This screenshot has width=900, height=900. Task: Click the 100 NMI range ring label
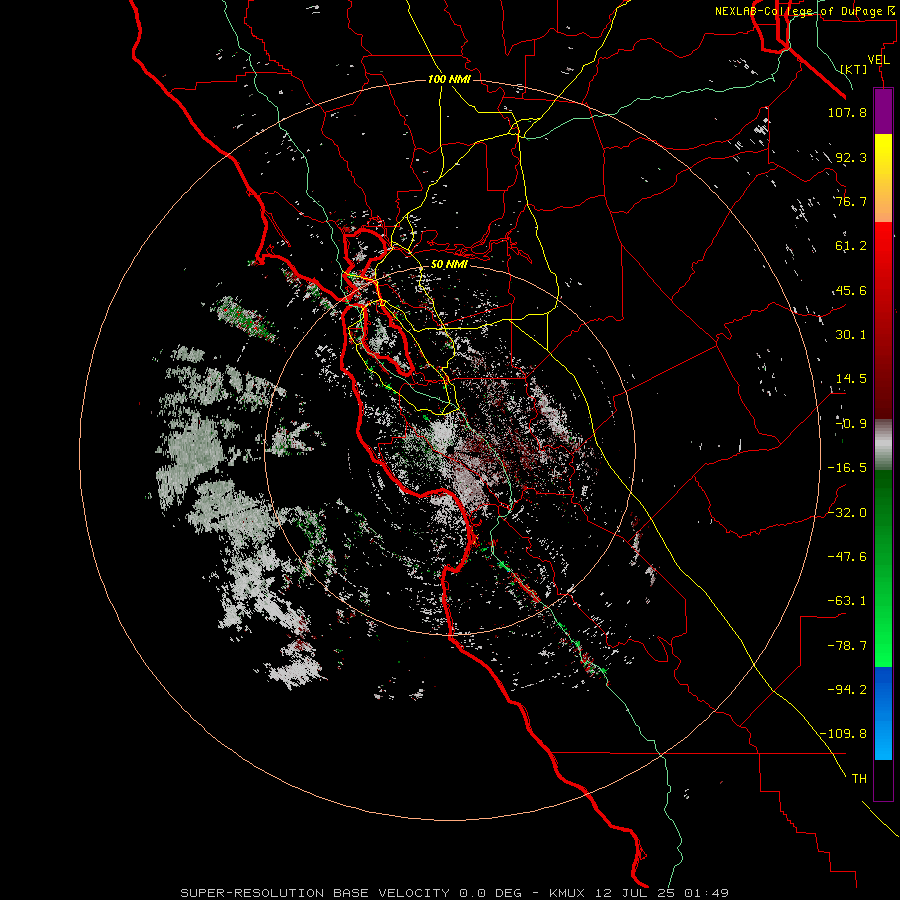point(449,79)
